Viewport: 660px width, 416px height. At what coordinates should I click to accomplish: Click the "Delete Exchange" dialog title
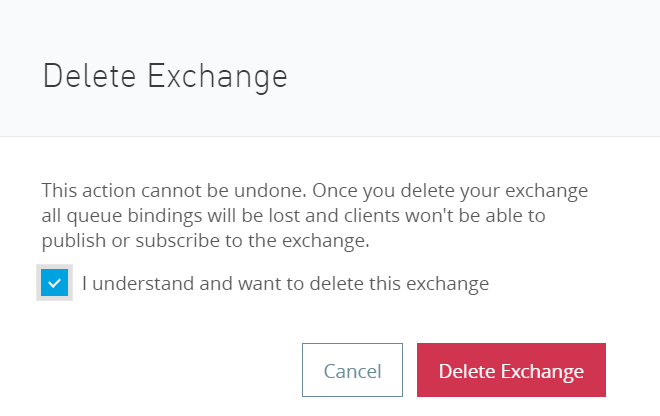[165, 76]
